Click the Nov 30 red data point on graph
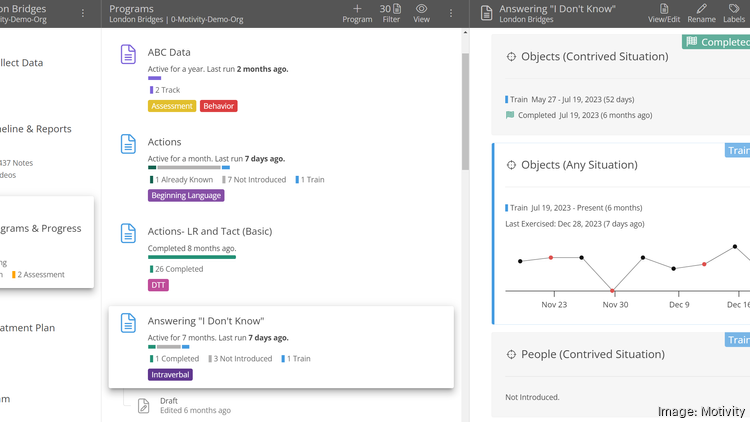This screenshot has height=422, width=750. pos(613,291)
